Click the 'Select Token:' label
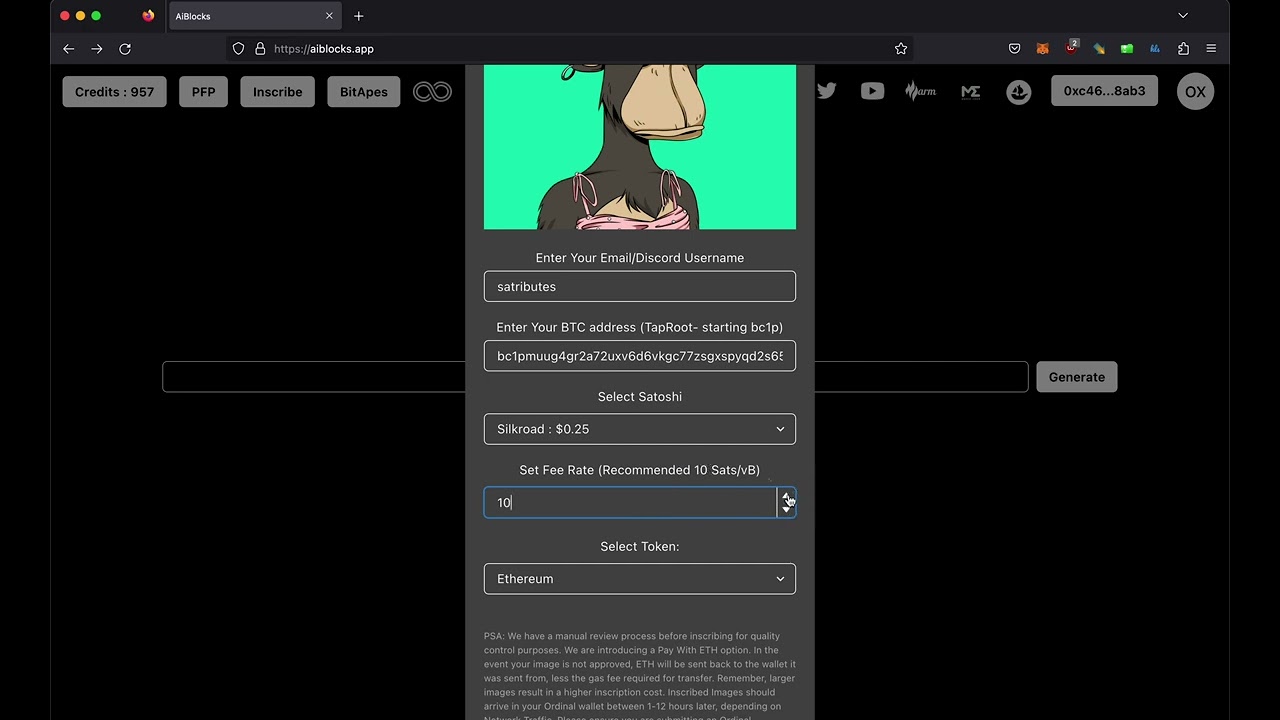This screenshot has width=1280, height=720. [640, 547]
